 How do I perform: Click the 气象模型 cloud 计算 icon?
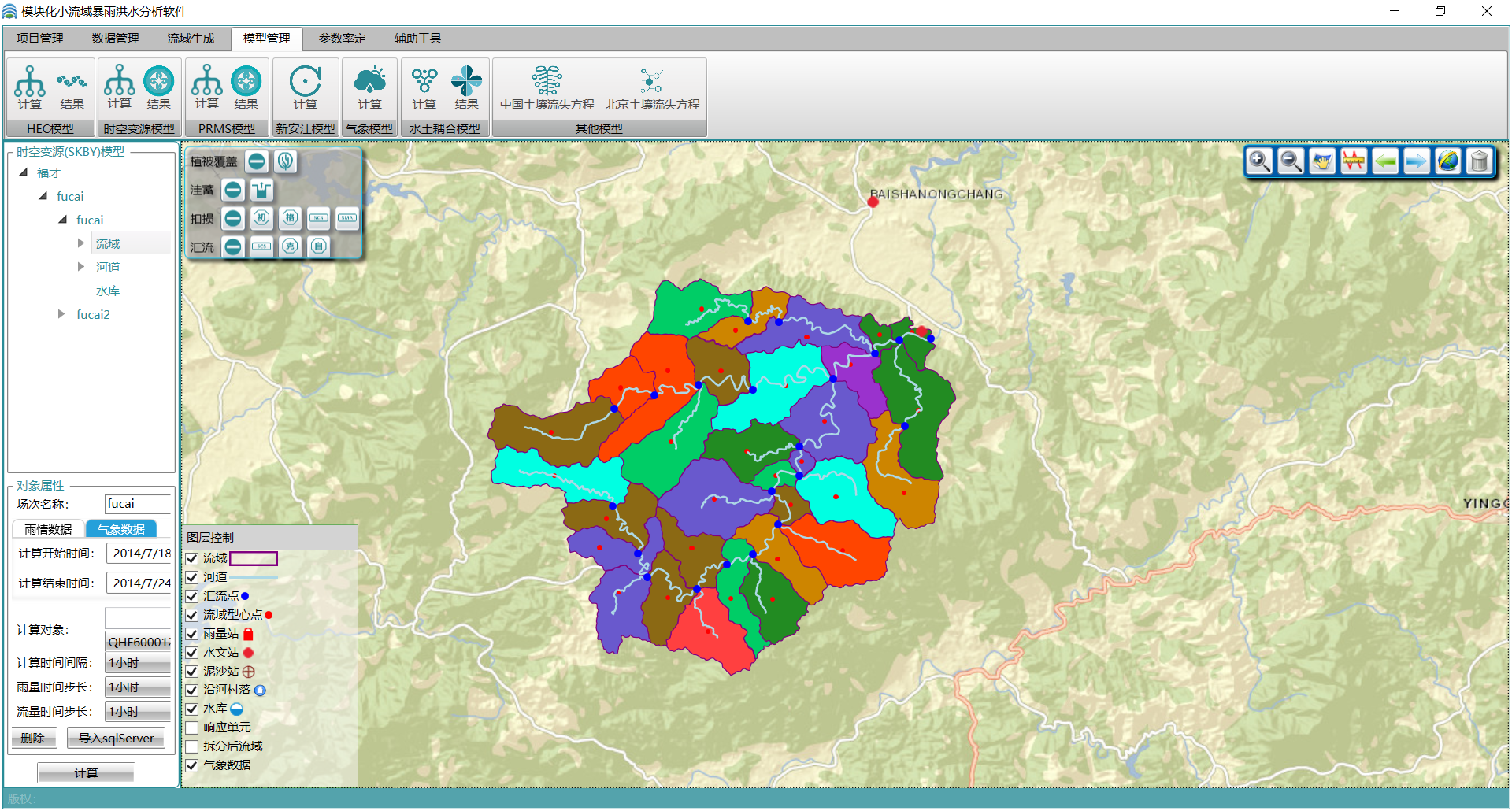369,87
